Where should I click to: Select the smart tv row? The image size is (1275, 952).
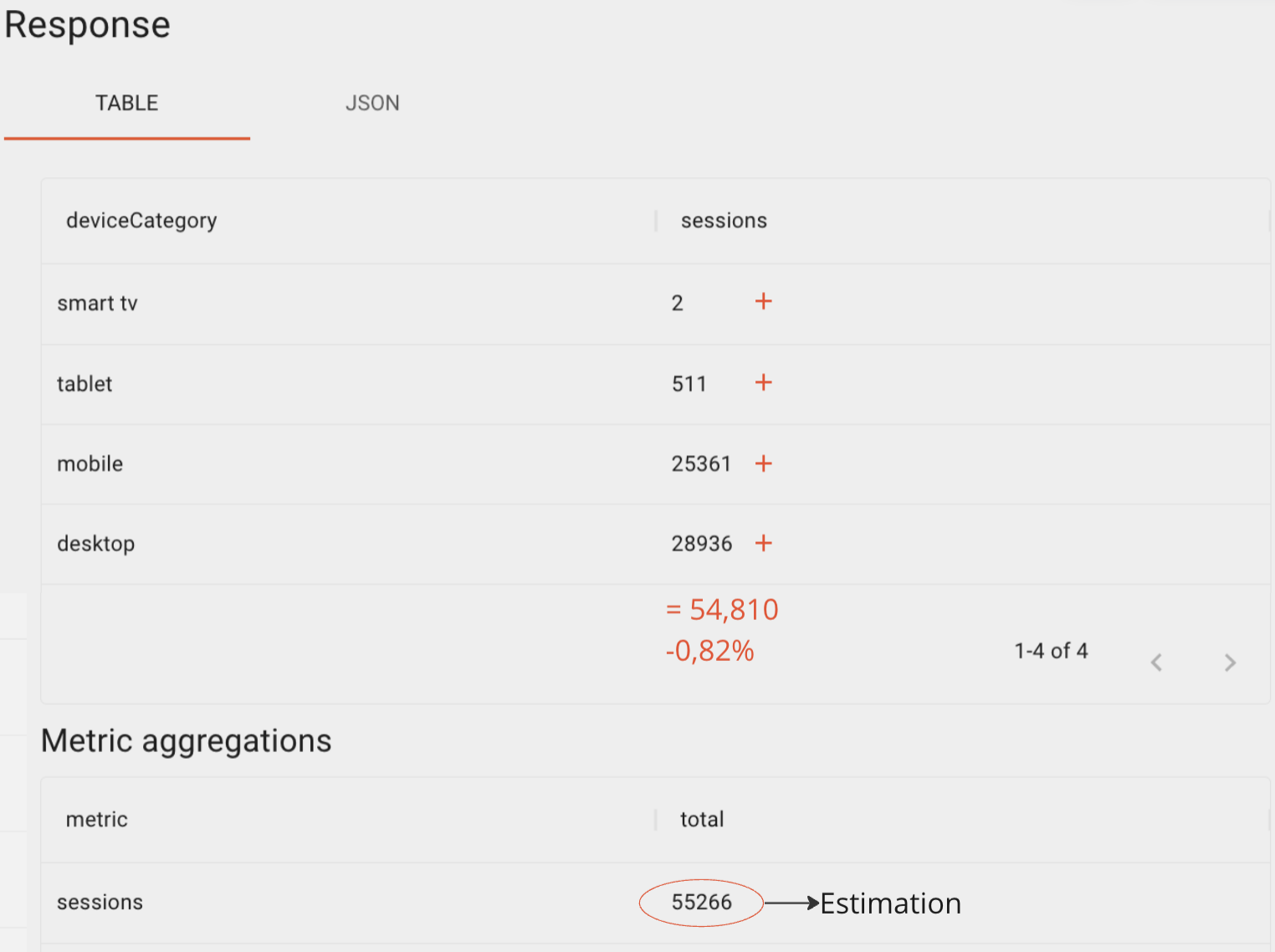(x=655, y=304)
